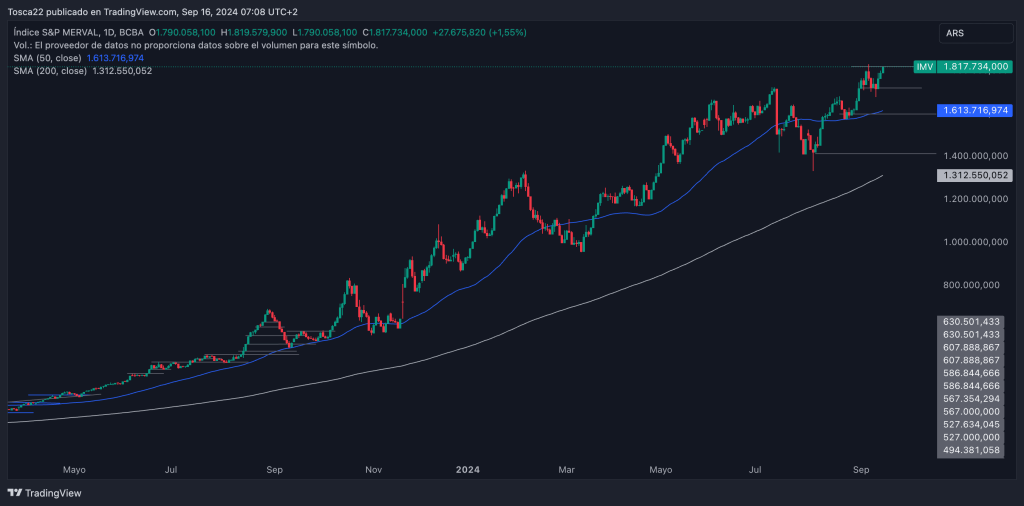
Task: Select the SMA (50, close) legend entry
Action: click(x=47, y=59)
